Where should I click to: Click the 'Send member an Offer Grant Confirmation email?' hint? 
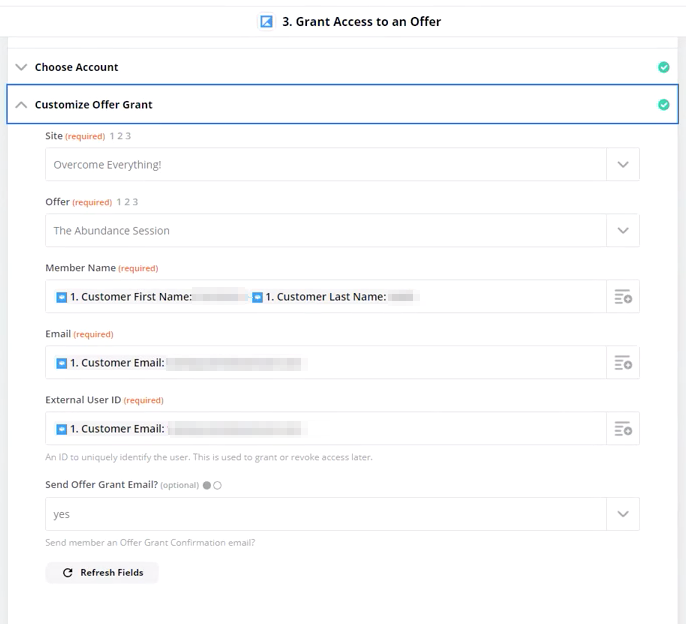[150, 543]
